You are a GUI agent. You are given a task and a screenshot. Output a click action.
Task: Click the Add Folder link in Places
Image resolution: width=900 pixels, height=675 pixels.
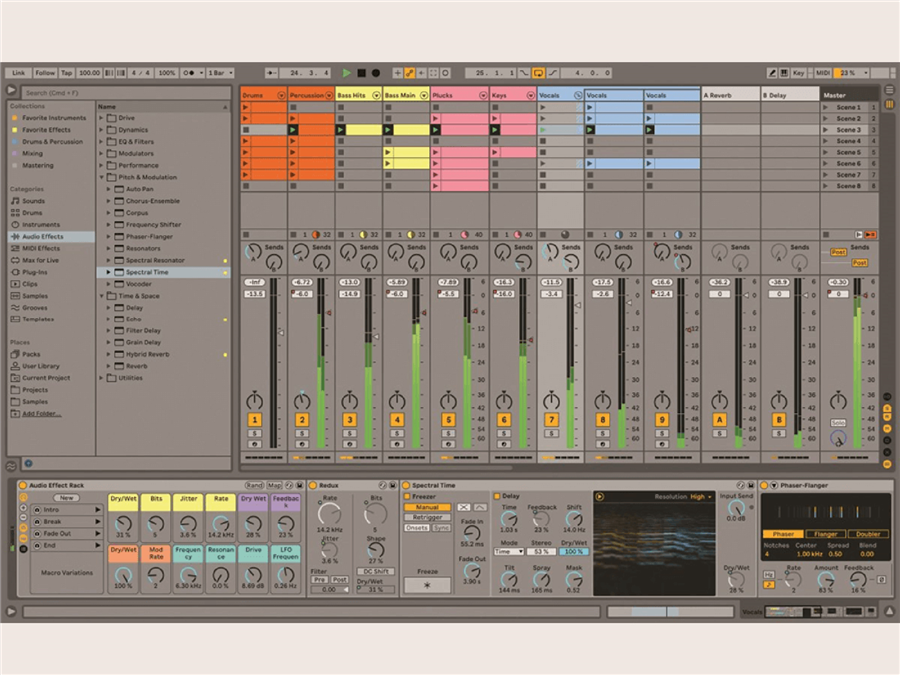(x=42, y=413)
